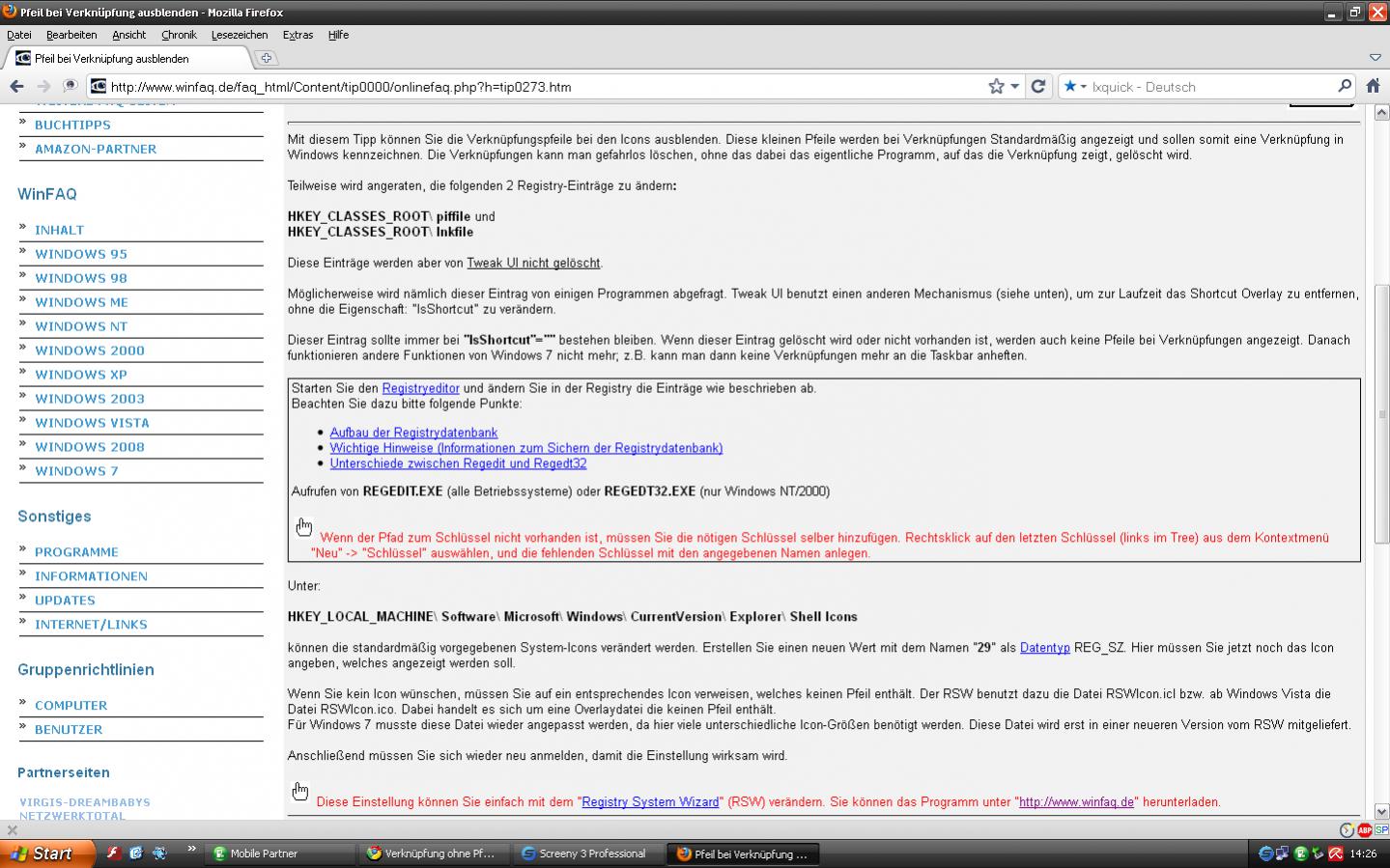Click the Datentyp link
This screenshot has height=868, width=1390.
1044,648
